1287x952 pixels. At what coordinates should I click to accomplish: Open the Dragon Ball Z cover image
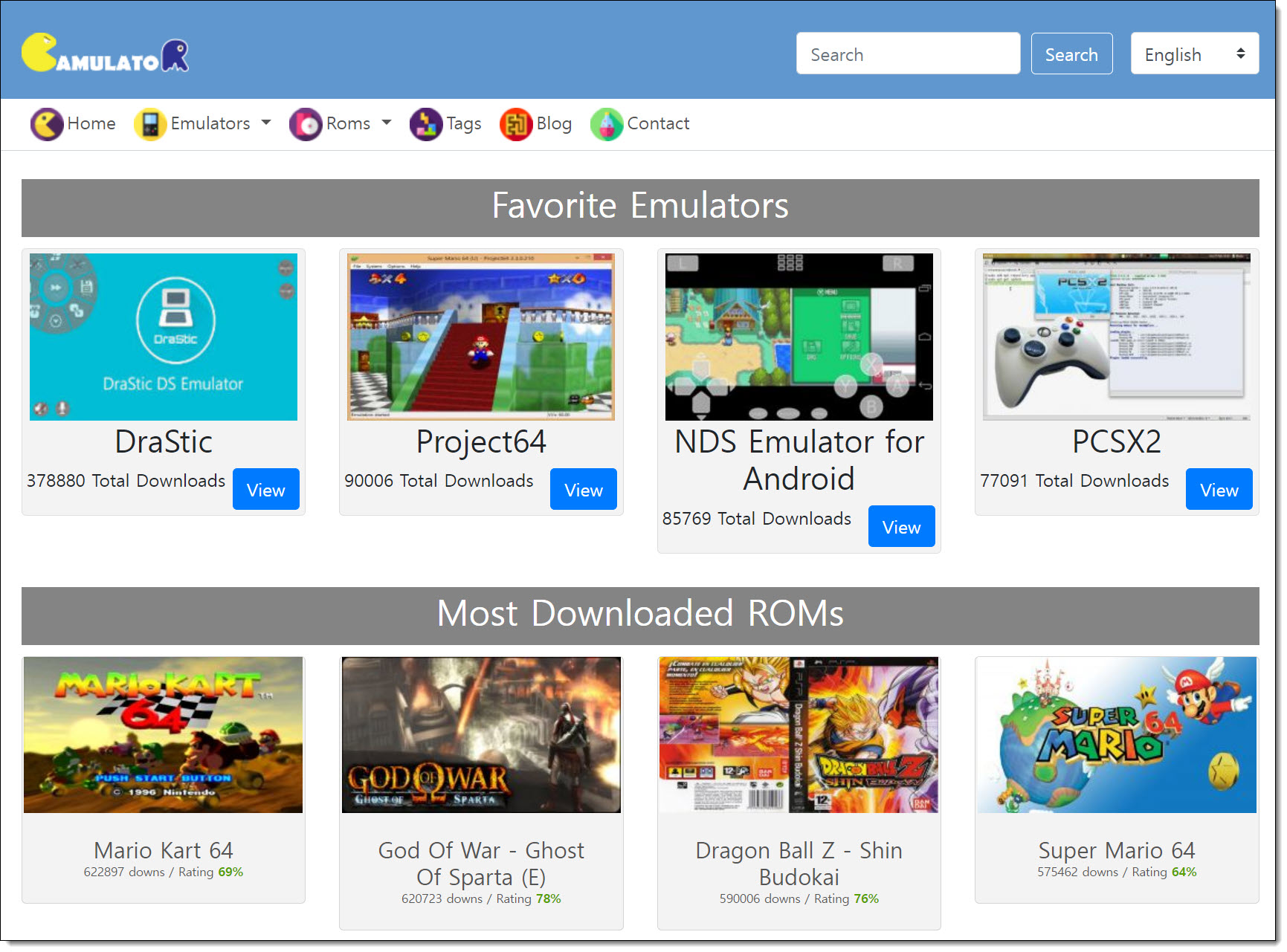(799, 735)
